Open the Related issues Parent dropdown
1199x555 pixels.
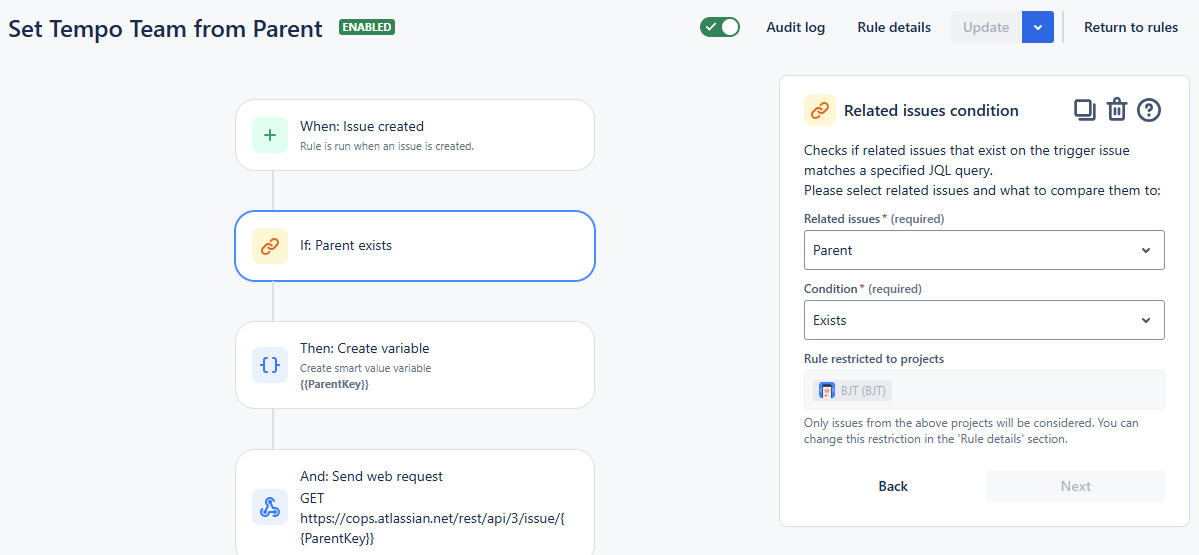pos(984,250)
